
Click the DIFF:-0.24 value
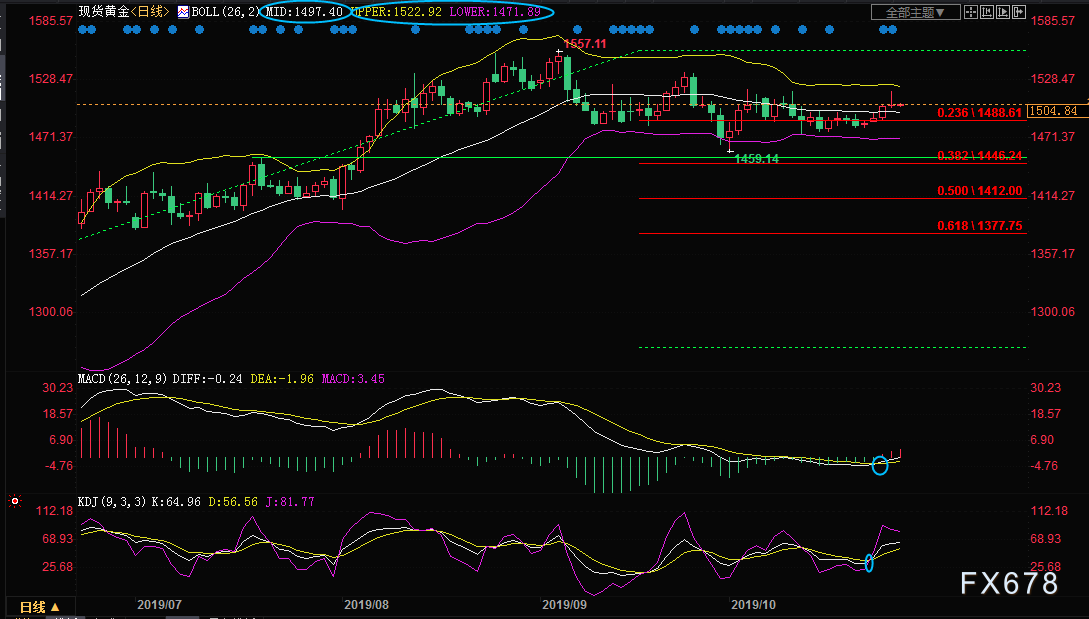point(208,379)
